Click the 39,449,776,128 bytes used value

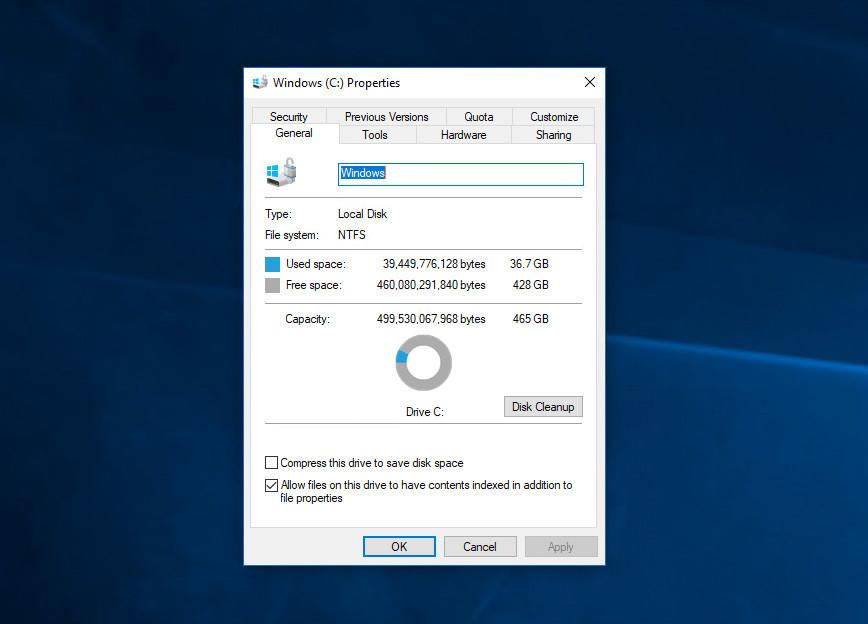tap(434, 264)
